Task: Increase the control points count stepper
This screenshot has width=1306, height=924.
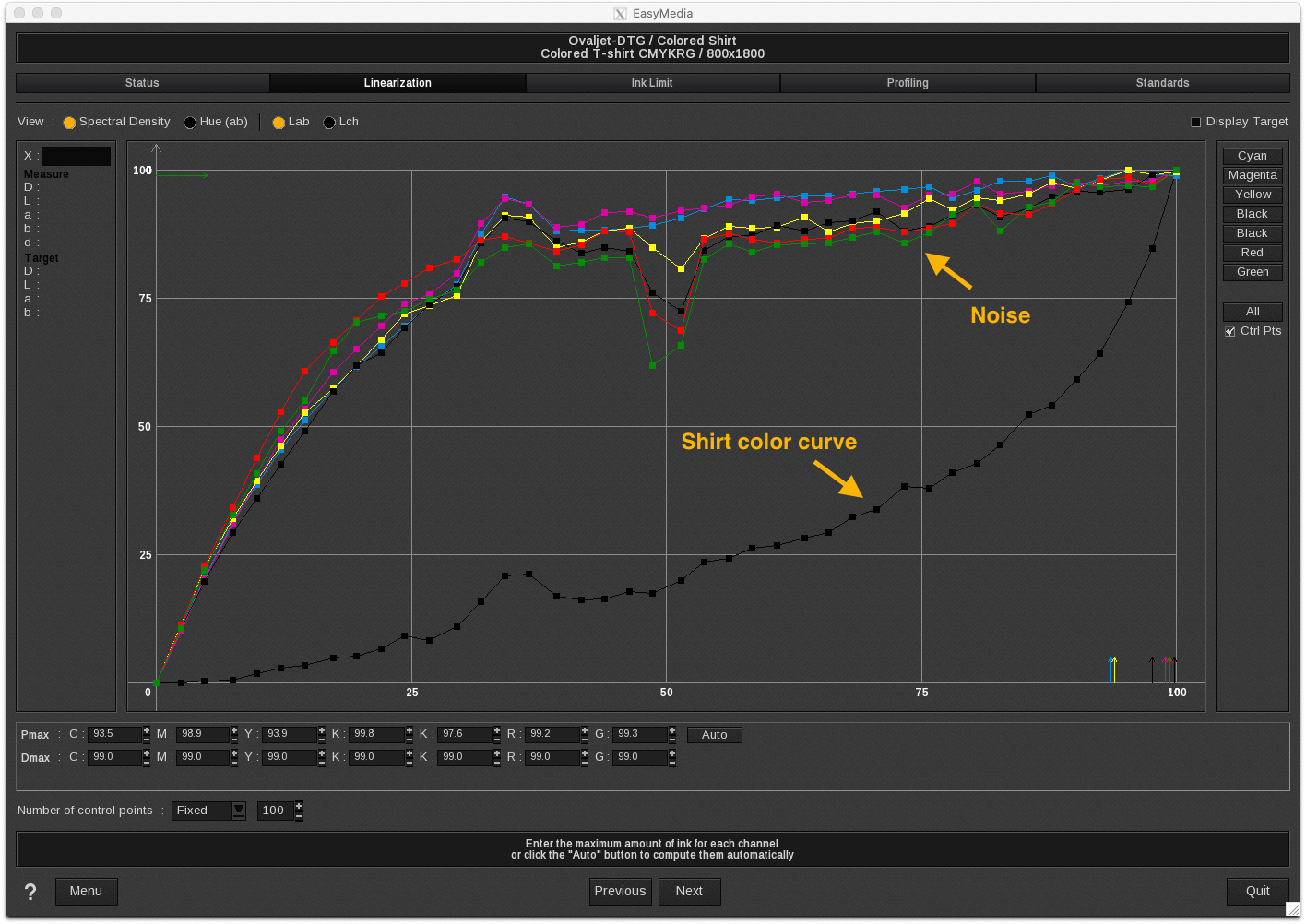Action: click(299, 806)
